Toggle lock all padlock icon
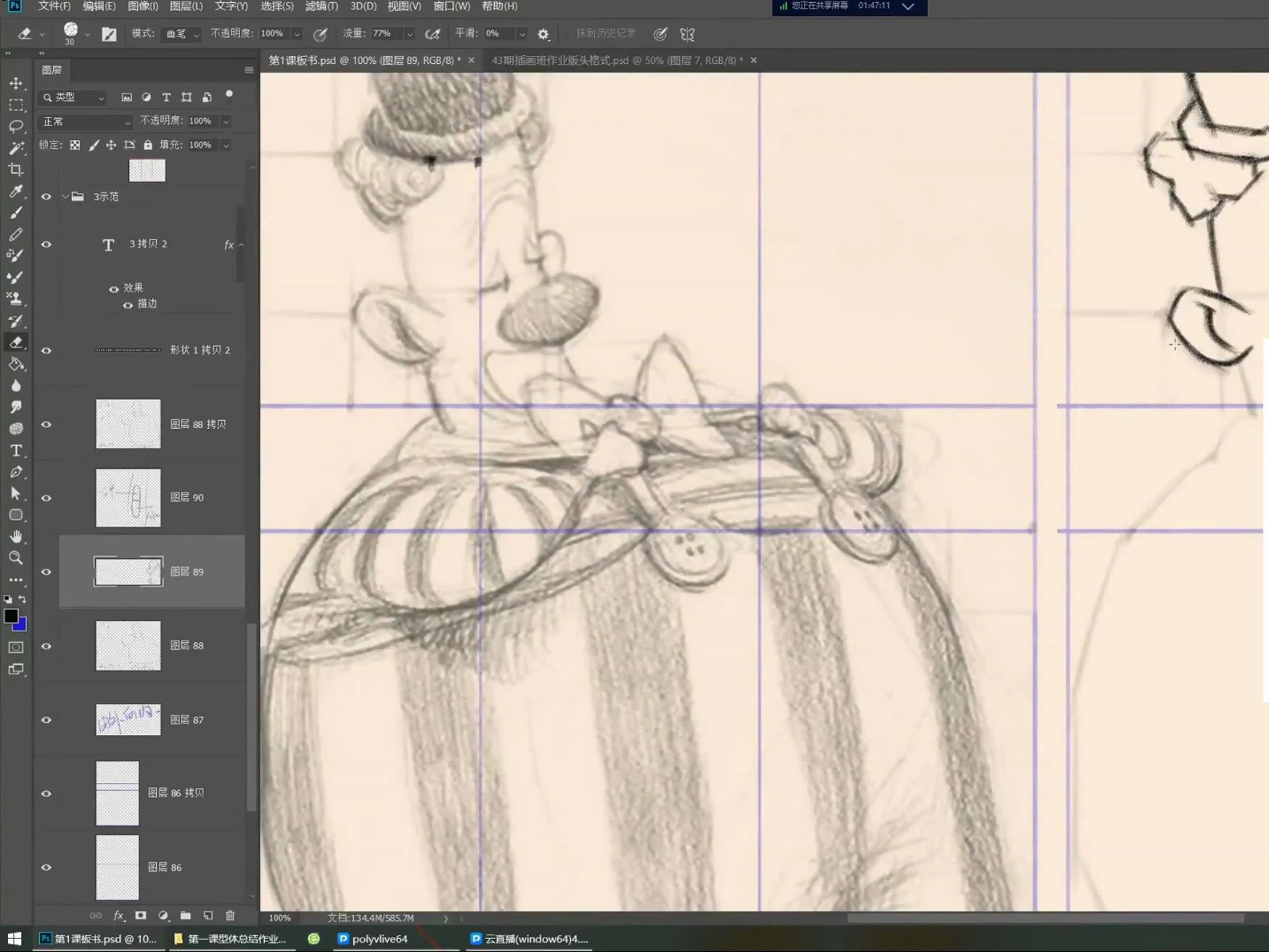 pyautogui.click(x=148, y=145)
